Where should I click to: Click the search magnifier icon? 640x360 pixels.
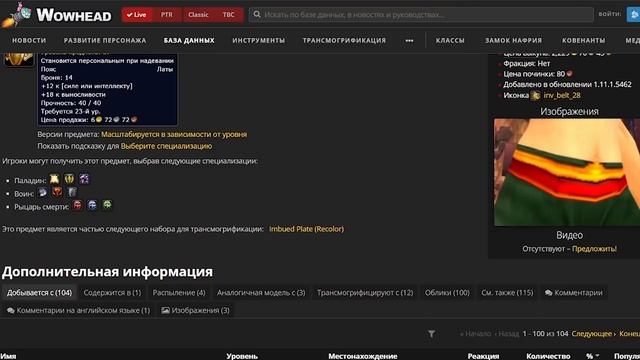pos(257,15)
